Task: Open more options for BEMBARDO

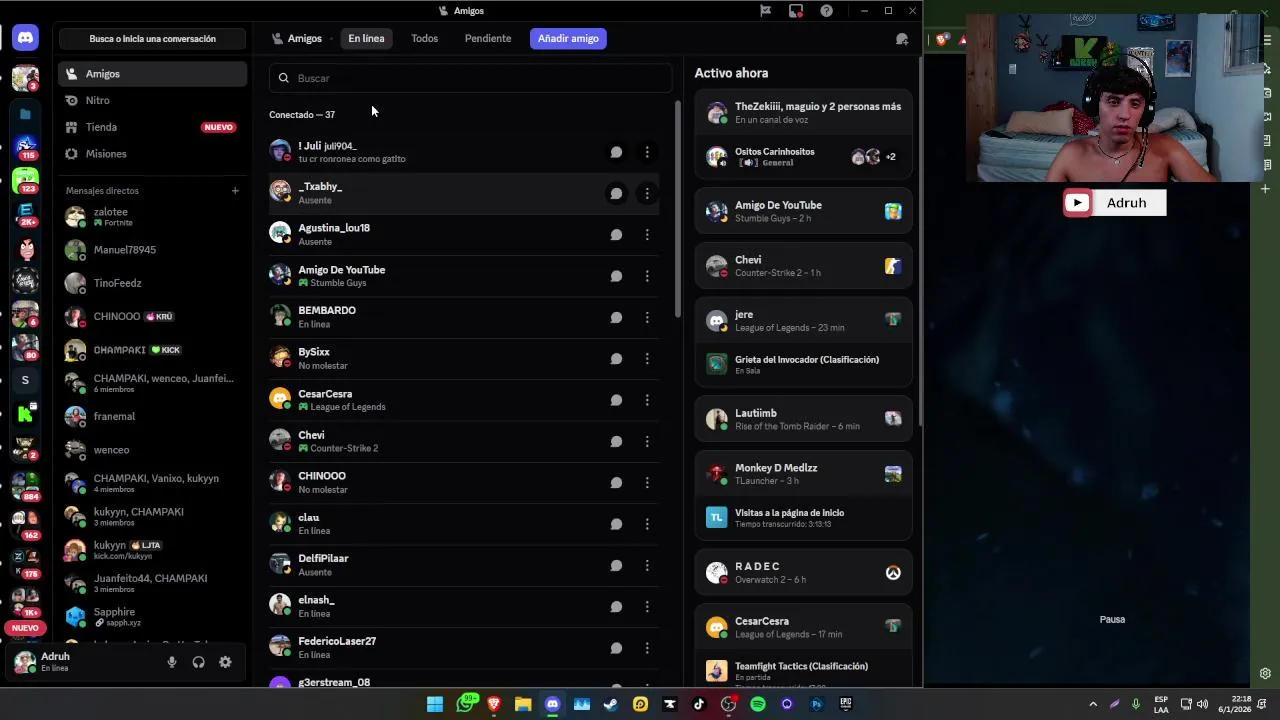Action: 647,317
